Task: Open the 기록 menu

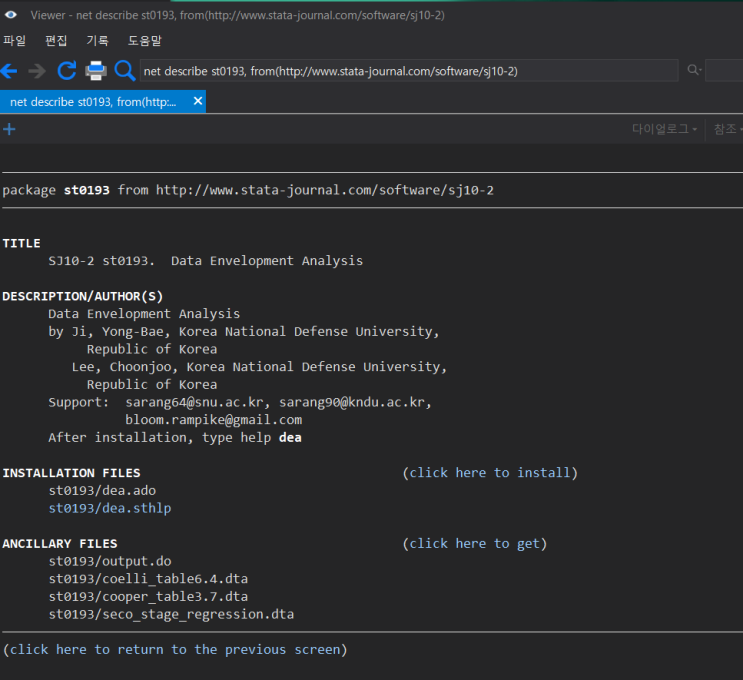Action: click(97, 41)
